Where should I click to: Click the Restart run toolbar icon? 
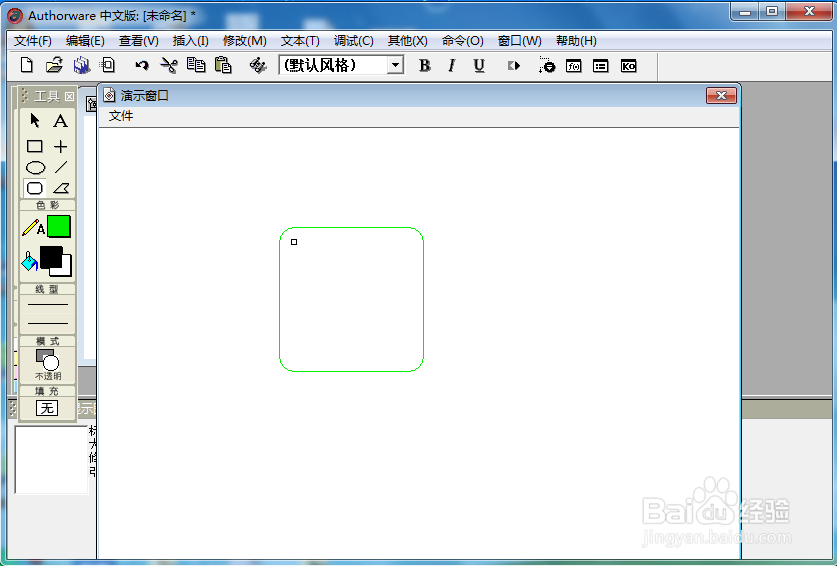(x=514, y=65)
